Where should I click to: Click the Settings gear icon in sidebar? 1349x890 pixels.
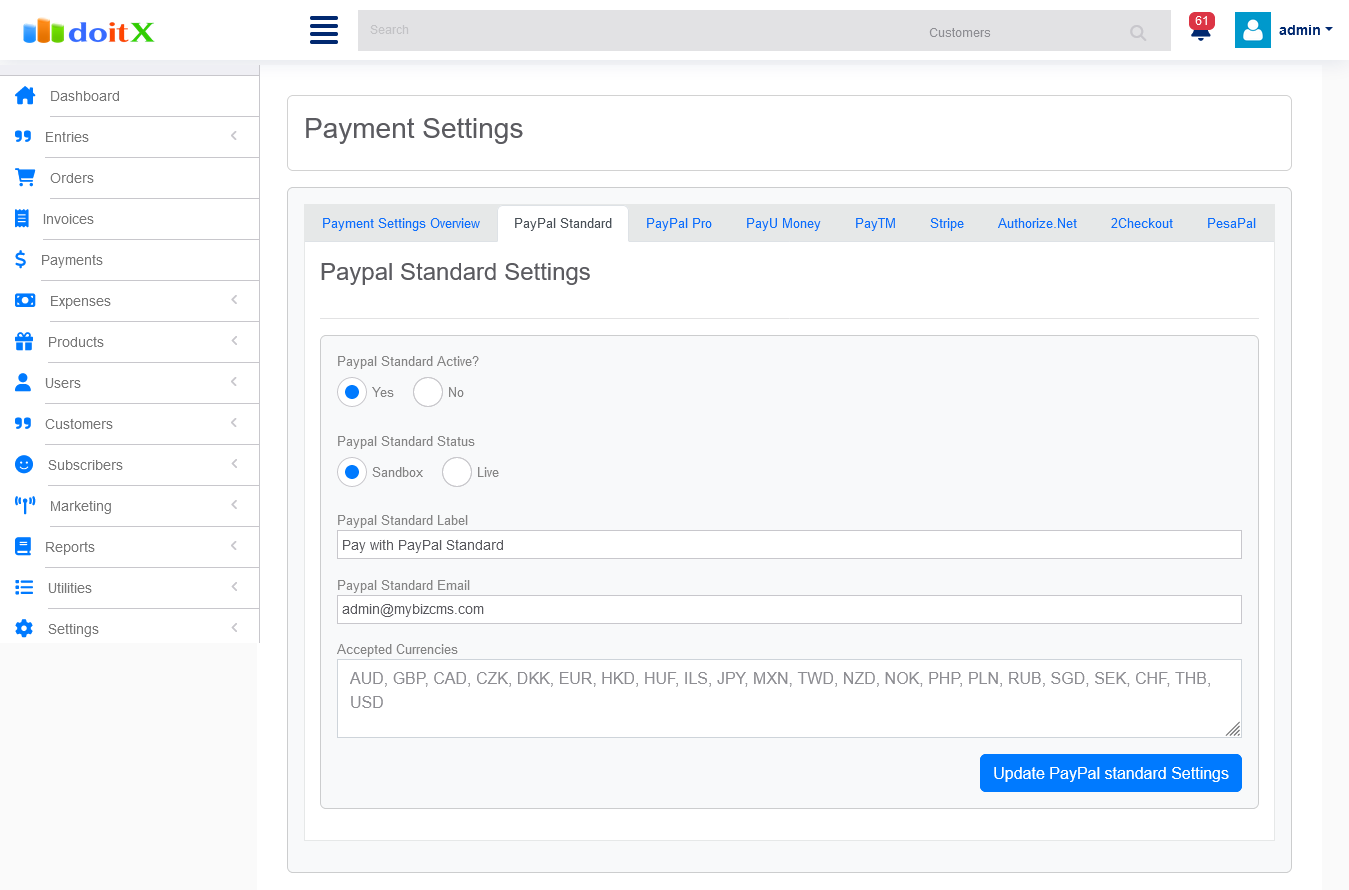pos(24,629)
